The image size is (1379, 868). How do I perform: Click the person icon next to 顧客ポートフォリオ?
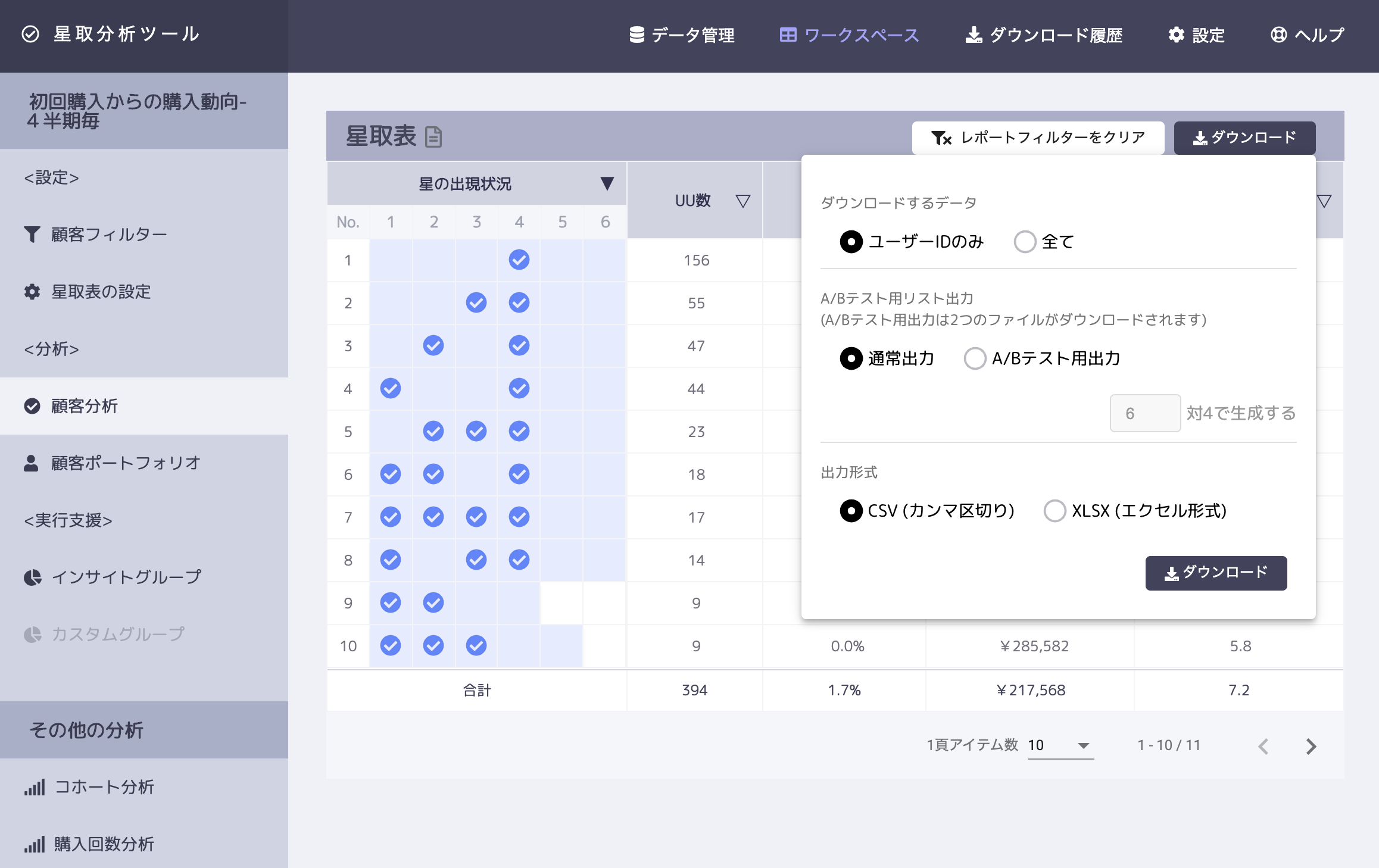pos(31,463)
